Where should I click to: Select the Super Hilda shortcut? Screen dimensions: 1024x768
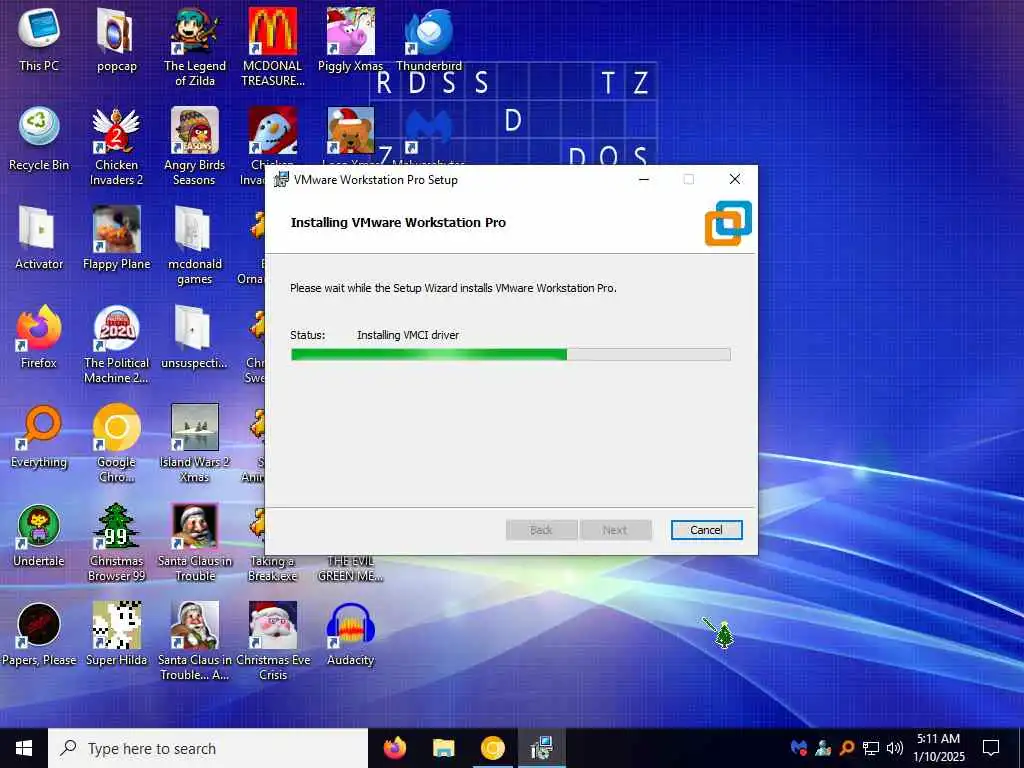[x=116, y=634]
